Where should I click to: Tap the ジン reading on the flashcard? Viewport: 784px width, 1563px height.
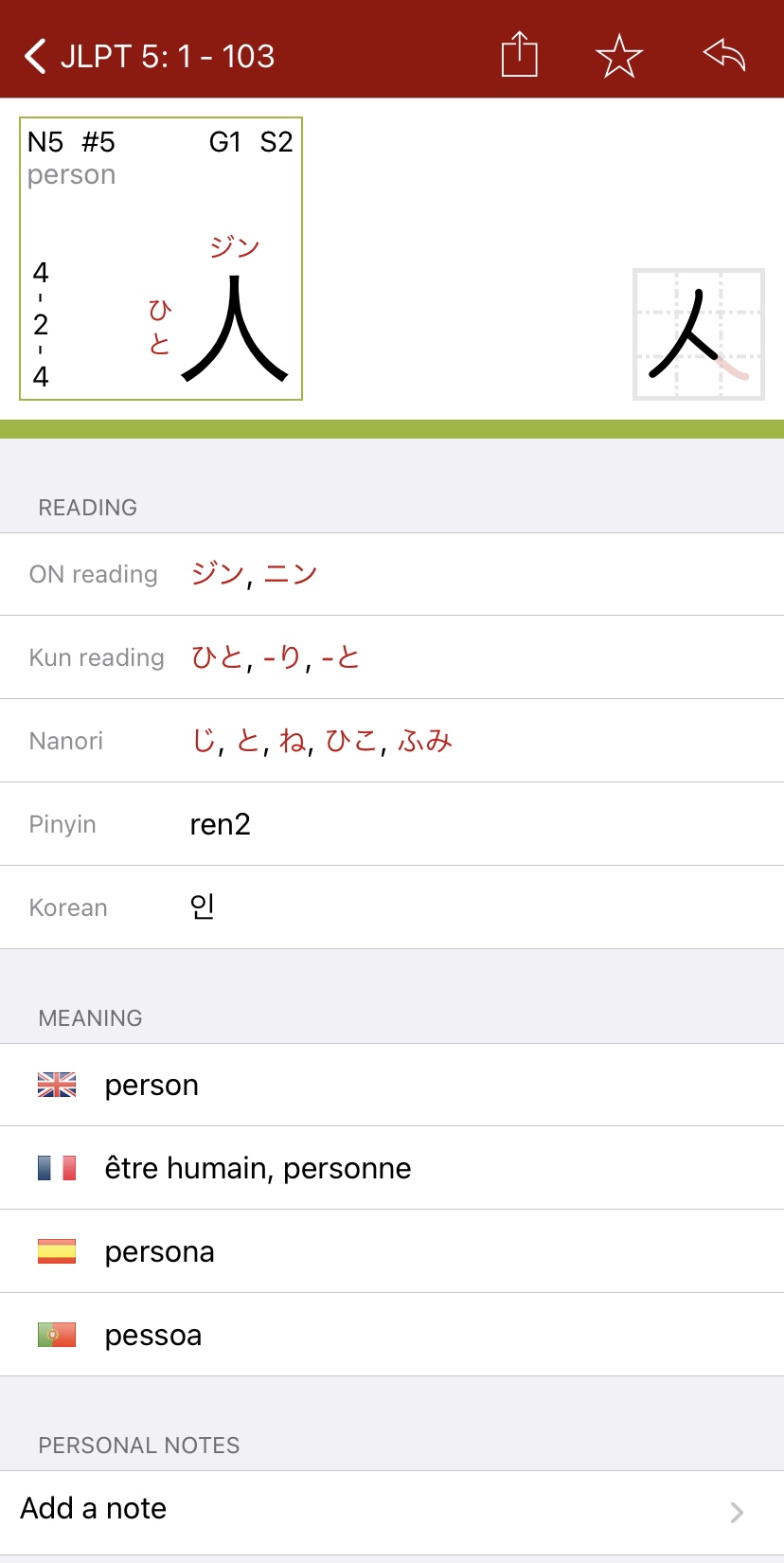[235, 247]
